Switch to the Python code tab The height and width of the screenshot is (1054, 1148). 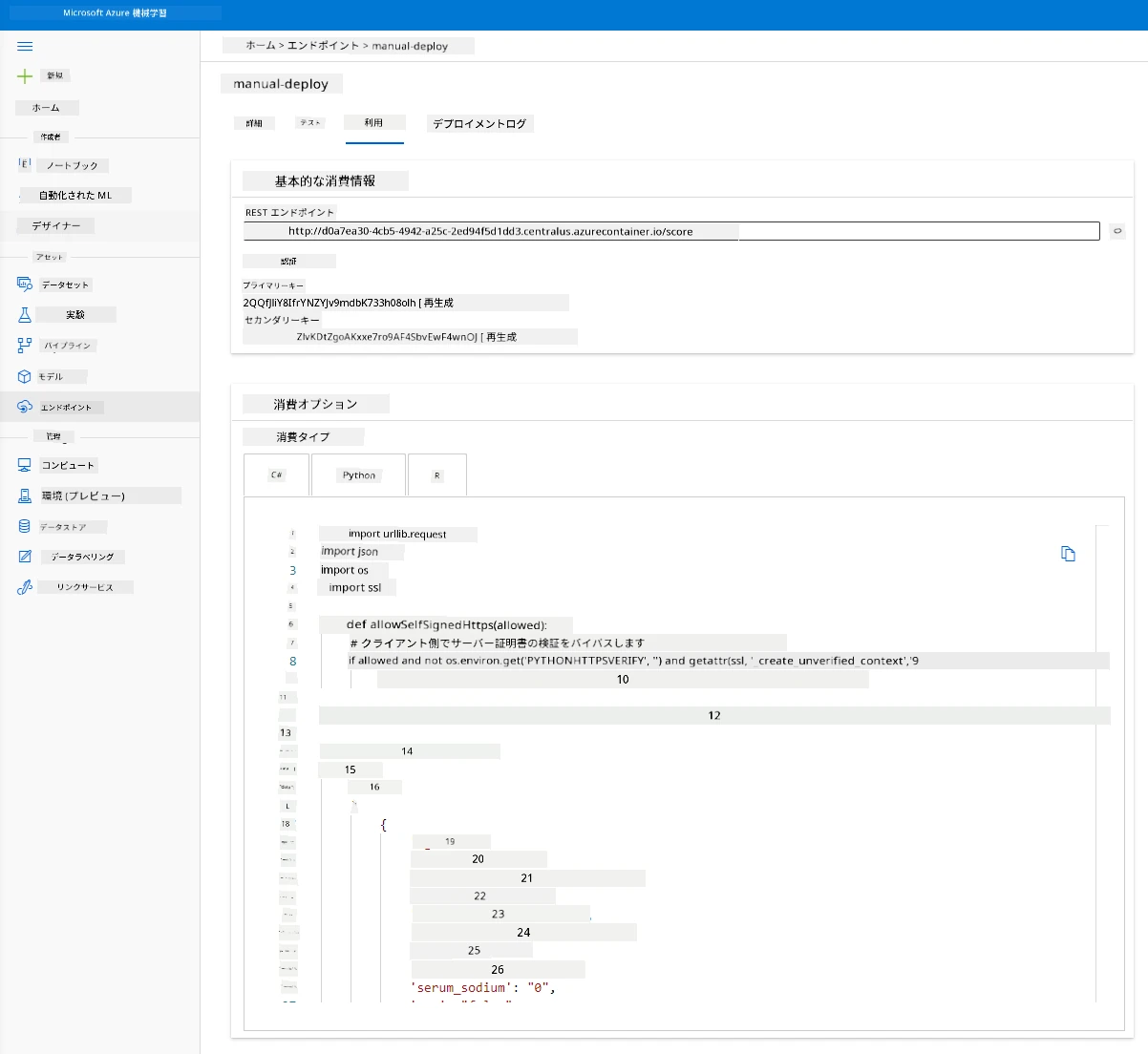[359, 474]
